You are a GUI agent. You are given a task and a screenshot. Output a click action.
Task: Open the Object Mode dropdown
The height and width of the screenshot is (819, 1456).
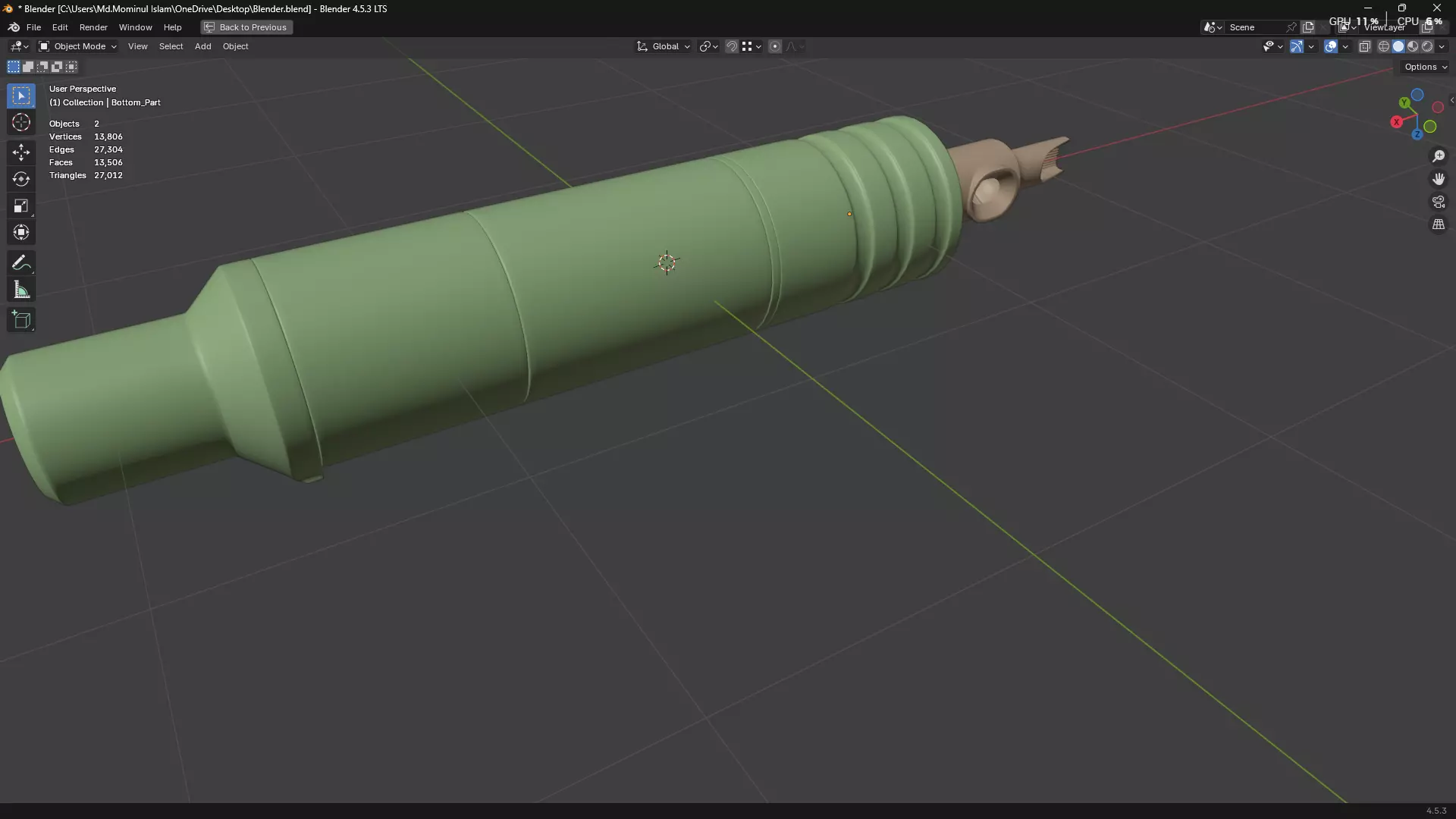(x=78, y=46)
